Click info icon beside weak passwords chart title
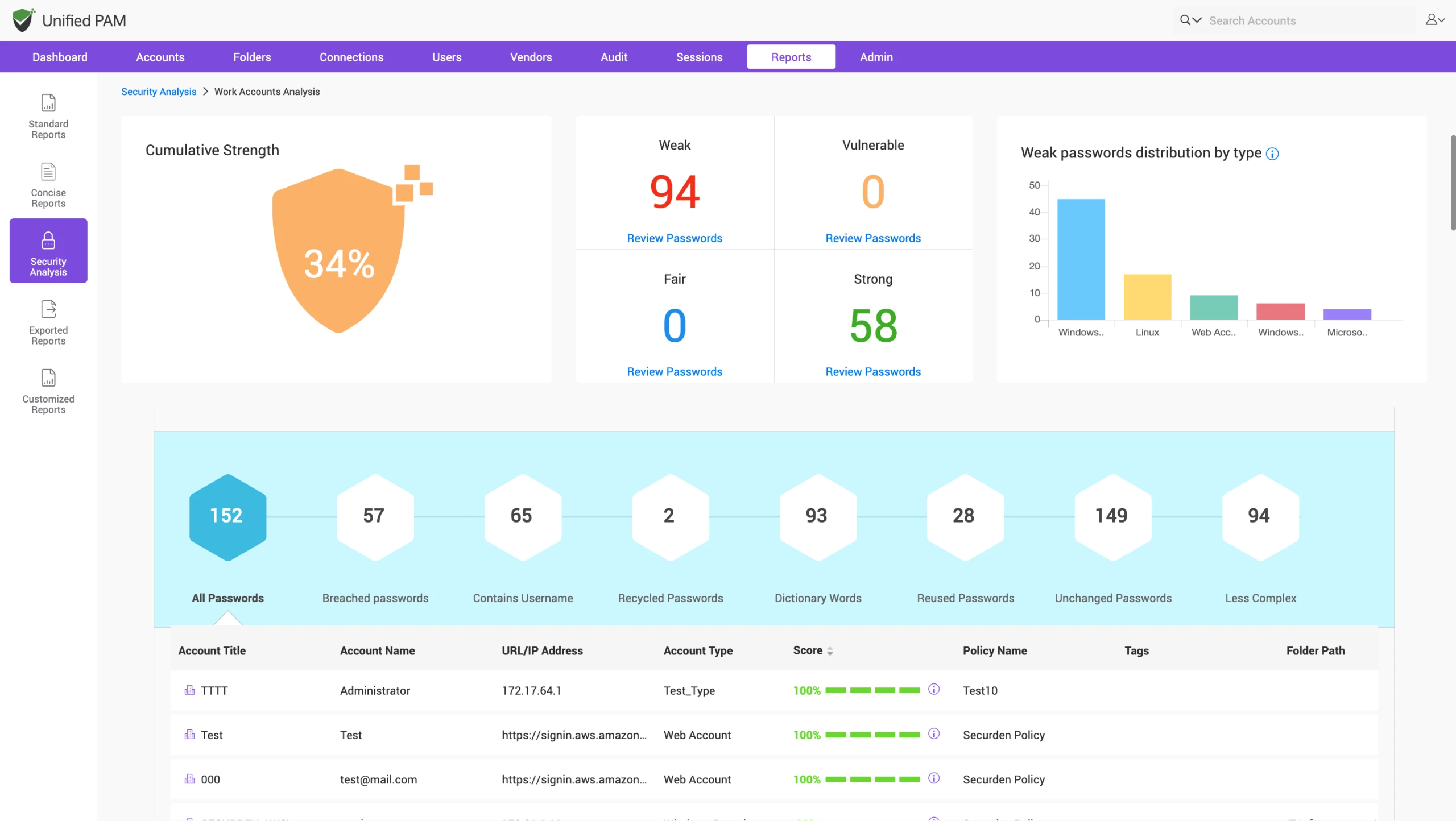This screenshot has width=1456, height=821. 1272,154
